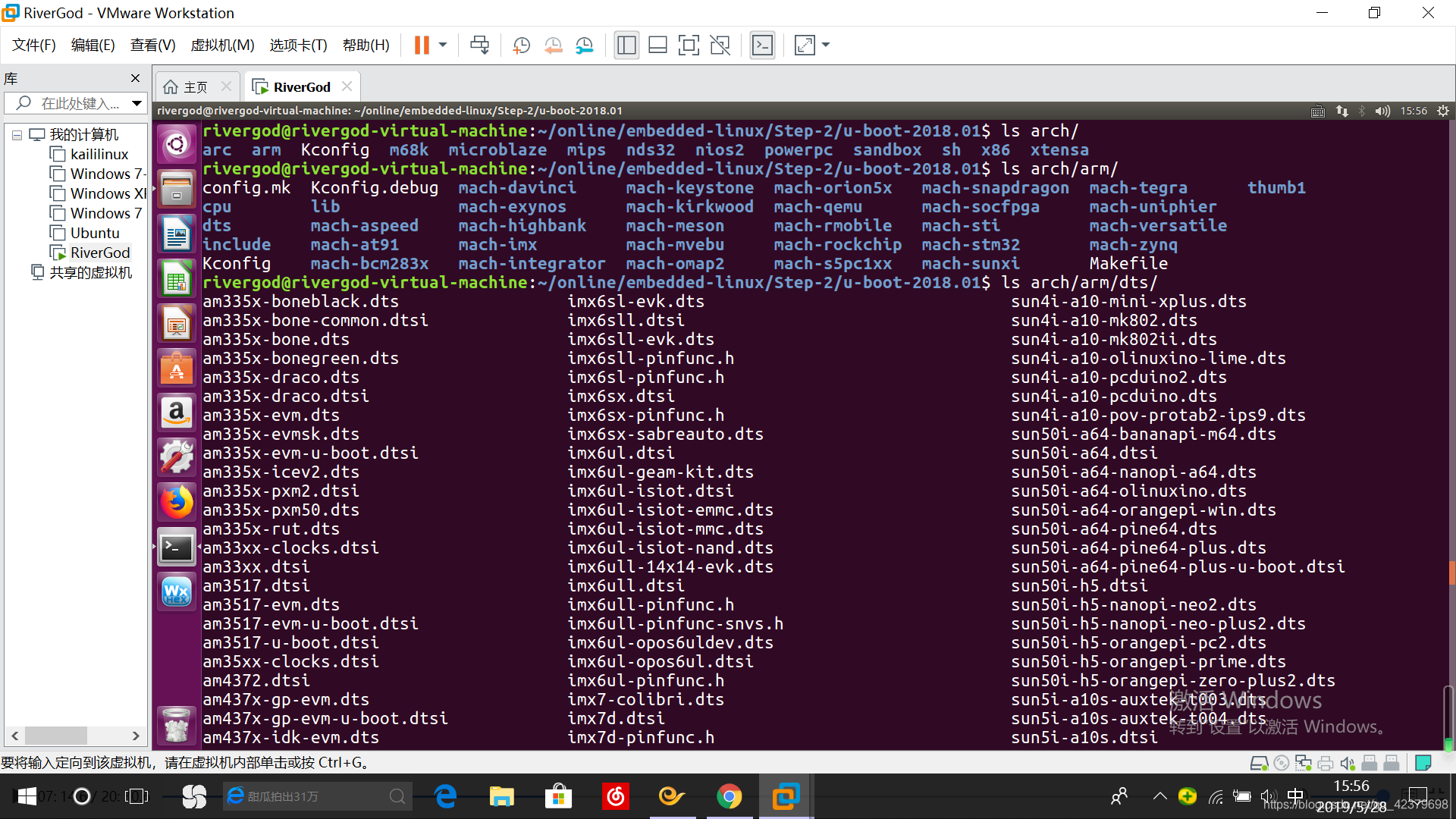Launch LibreOffice Calc from the launcher
This screenshot has height=819, width=1456.
[x=177, y=278]
